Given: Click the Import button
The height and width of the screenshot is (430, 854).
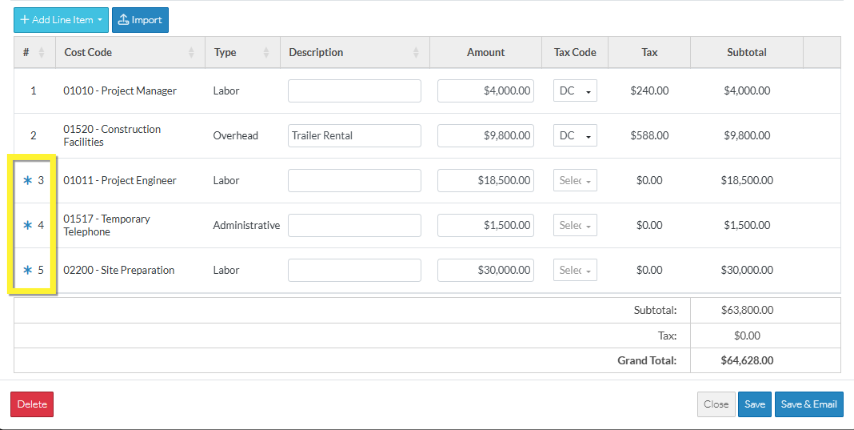Looking at the screenshot, I should point(140,20).
